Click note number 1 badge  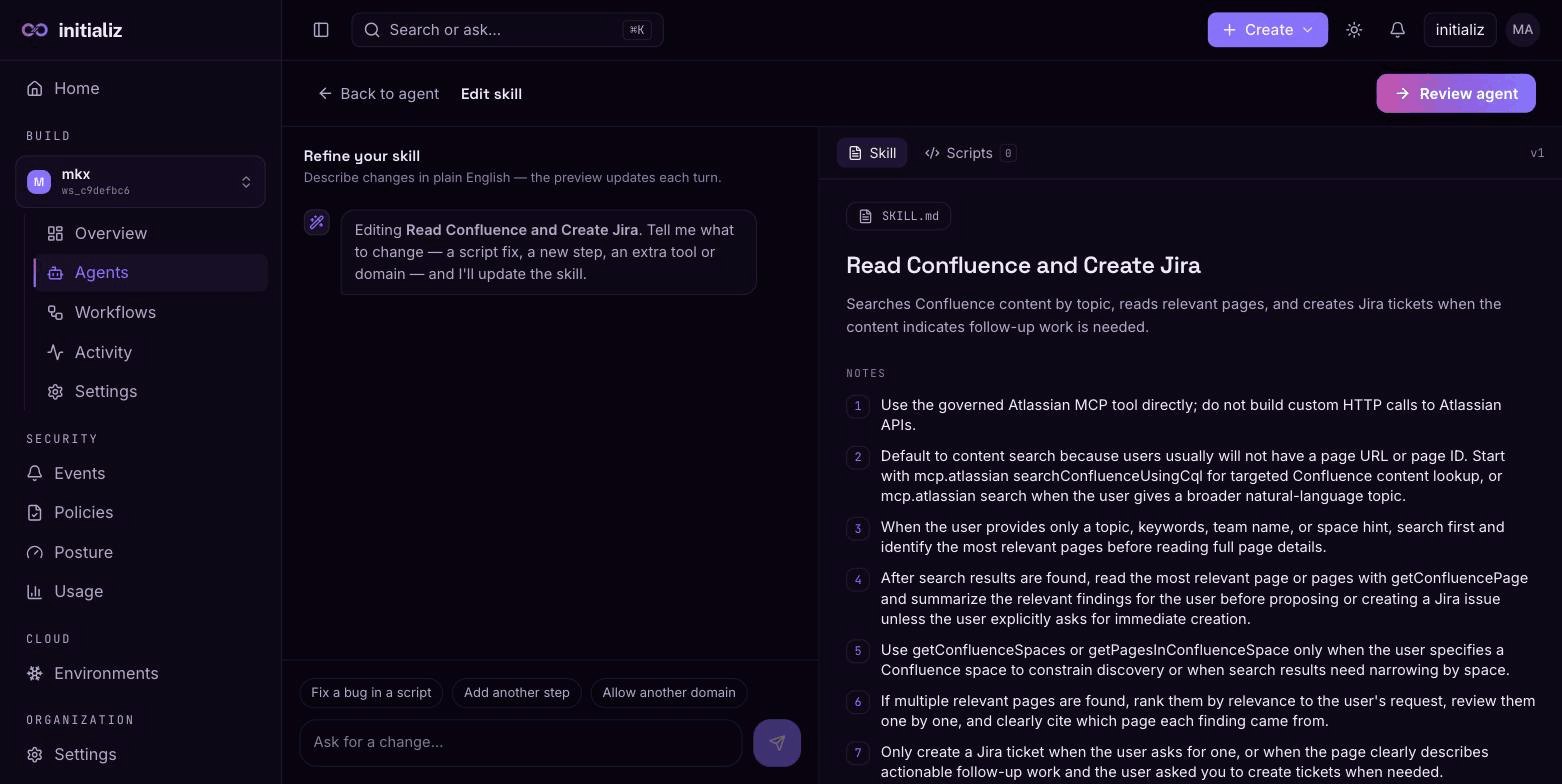(x=858, y=406)
